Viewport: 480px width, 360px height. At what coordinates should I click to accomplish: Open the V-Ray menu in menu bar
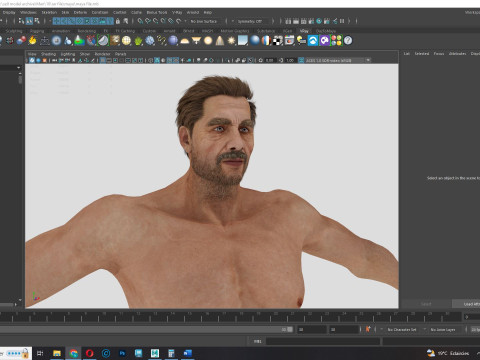pos(177,12)
